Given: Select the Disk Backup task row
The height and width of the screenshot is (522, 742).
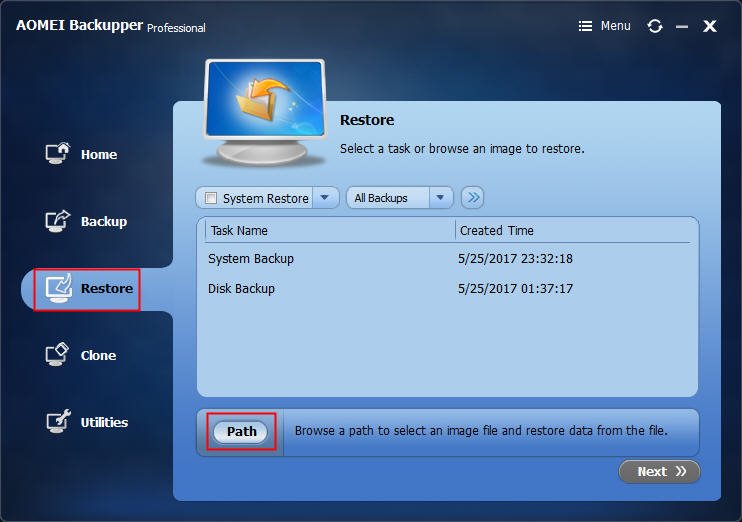Looking at the screenshot, I should [448, 288].
